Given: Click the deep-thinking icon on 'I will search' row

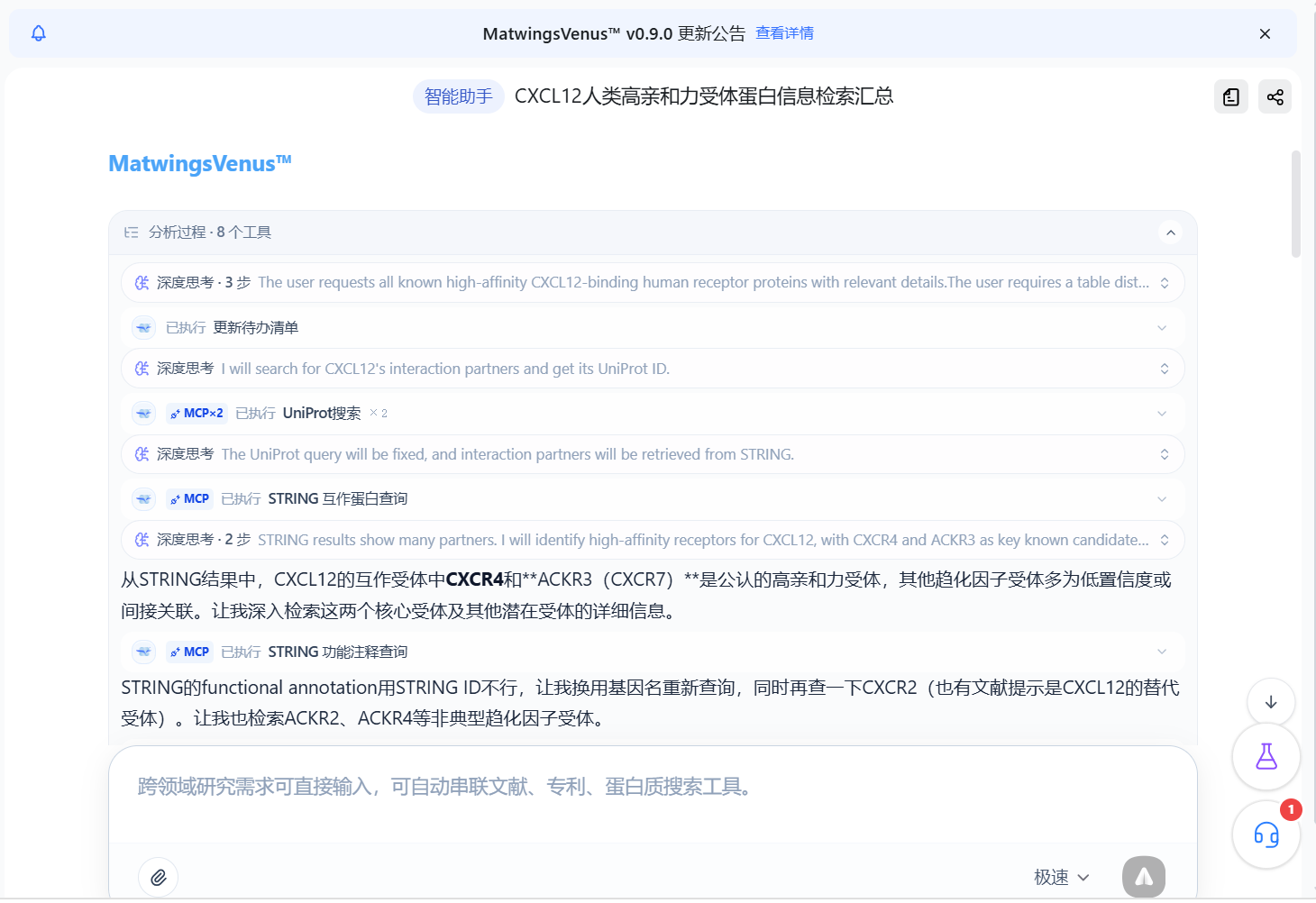Looking at the screenshot, I should click(x=142, y=369).
